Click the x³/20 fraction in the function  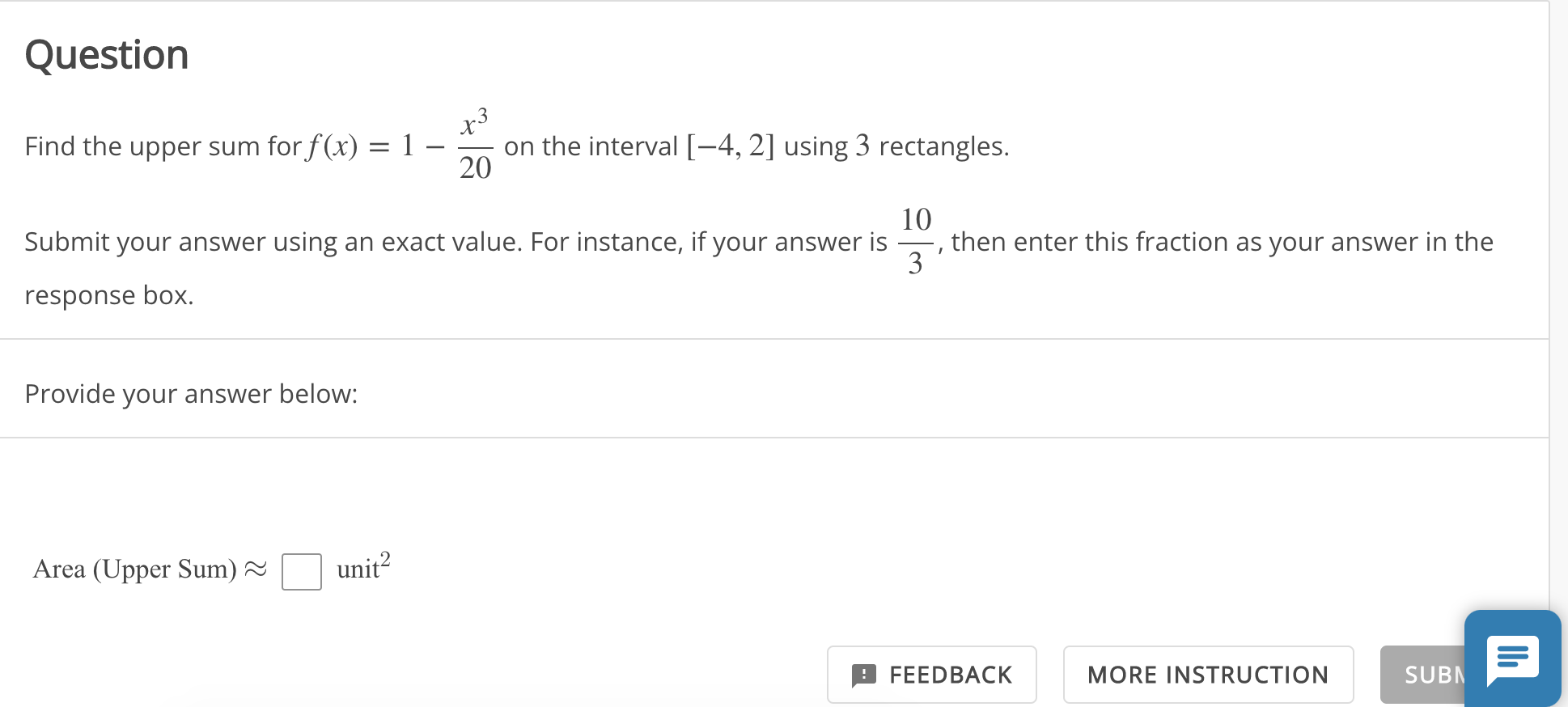pyautogui.click(x=476, y=144)
